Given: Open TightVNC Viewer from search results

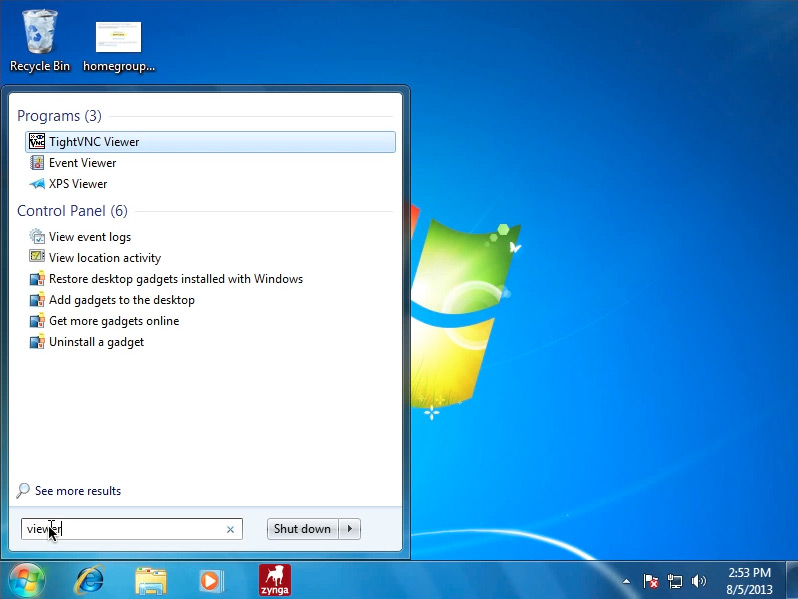Looking at the screenshot, I should pos(210,142).
